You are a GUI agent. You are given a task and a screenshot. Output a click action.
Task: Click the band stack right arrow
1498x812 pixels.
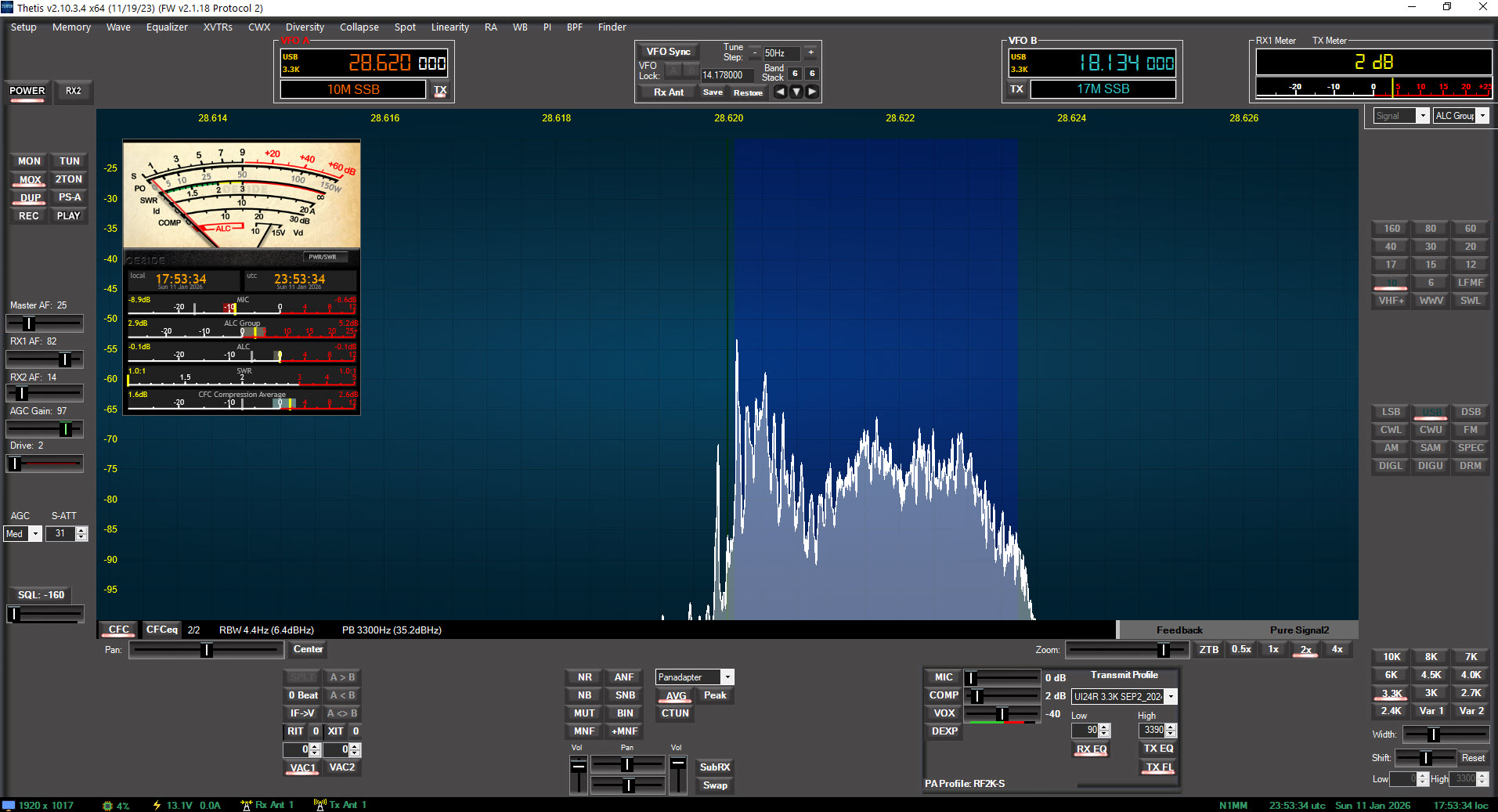812,92
